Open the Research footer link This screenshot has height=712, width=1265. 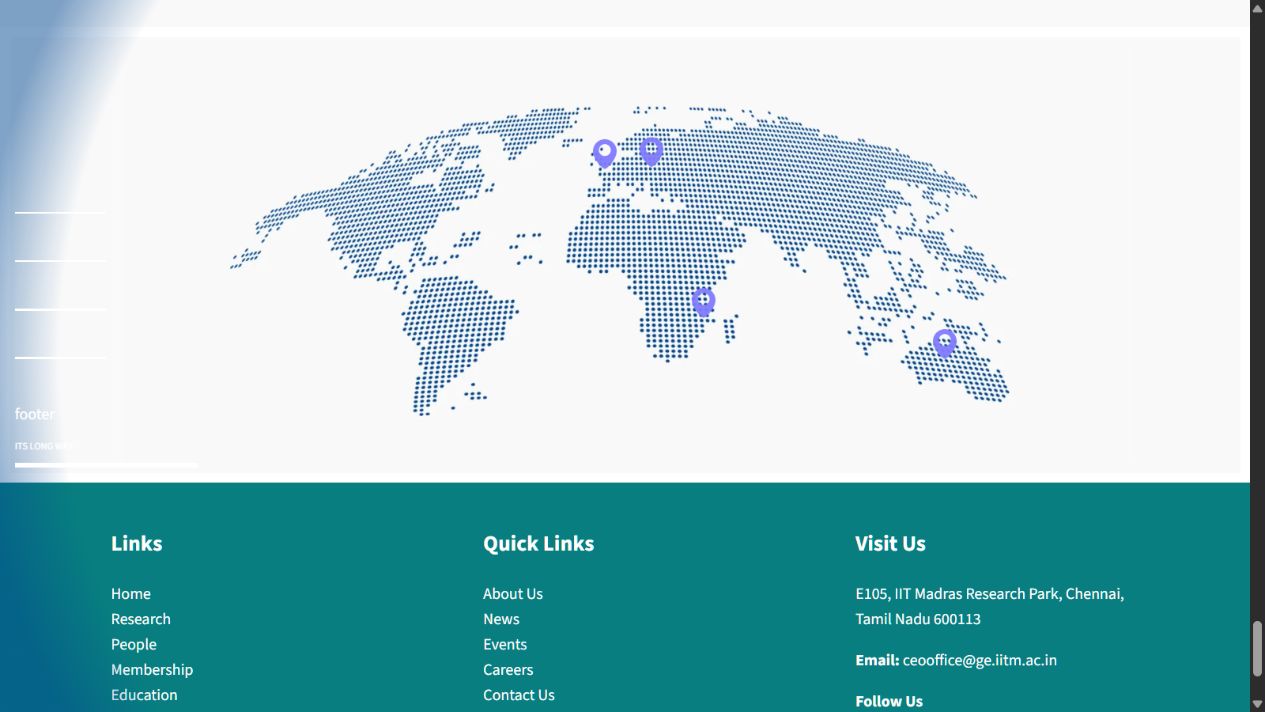pyautogui.click(x=141, y=619)
